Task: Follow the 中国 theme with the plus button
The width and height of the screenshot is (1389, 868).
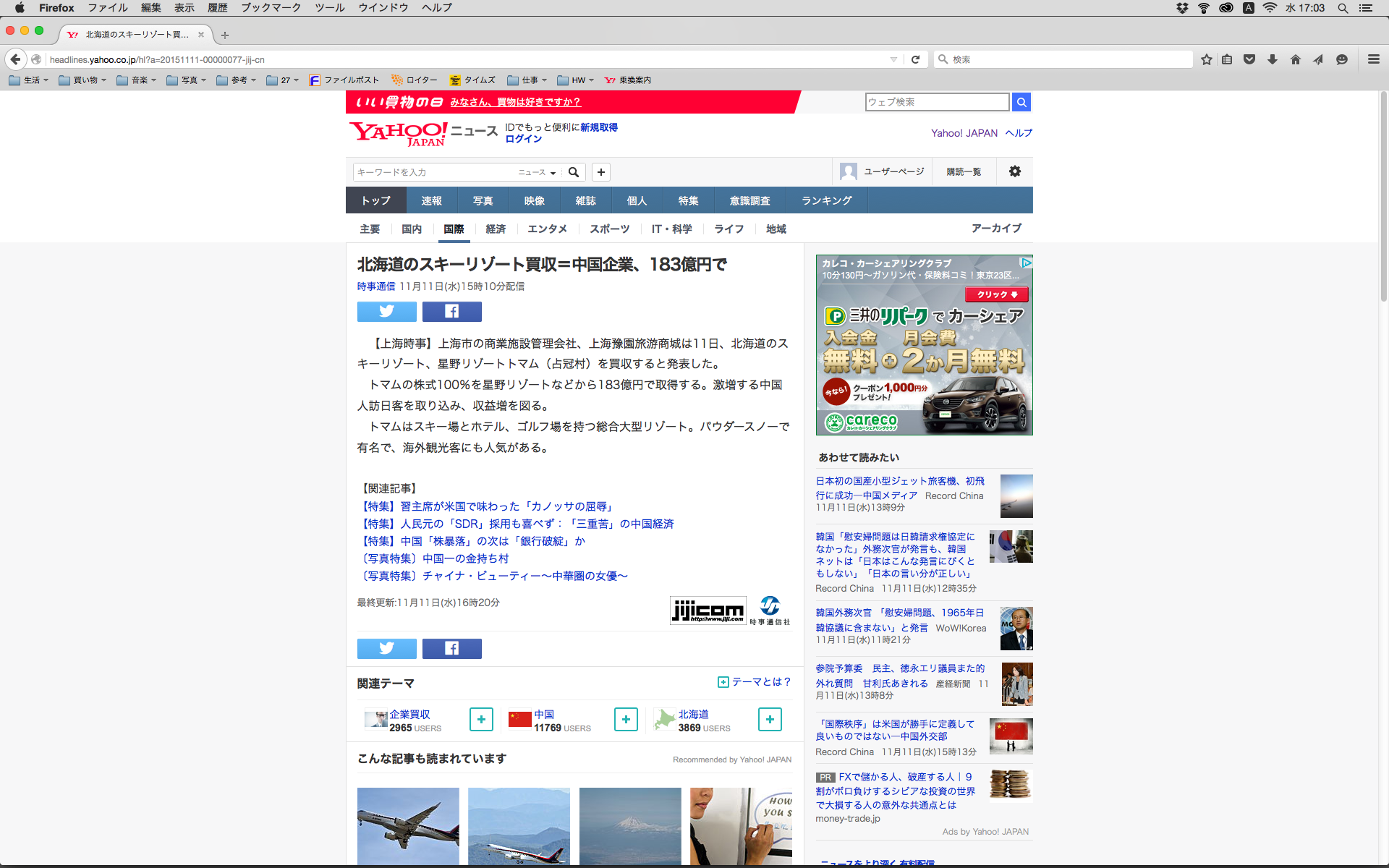Action: (626, 719)
